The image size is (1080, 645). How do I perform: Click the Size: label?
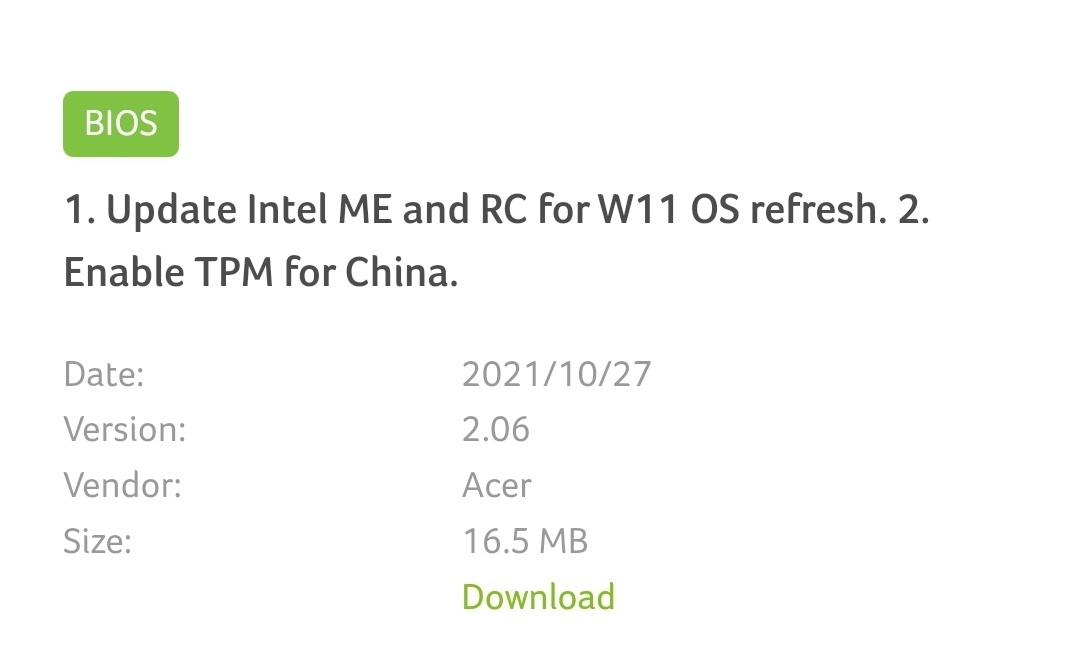point(97,541)
